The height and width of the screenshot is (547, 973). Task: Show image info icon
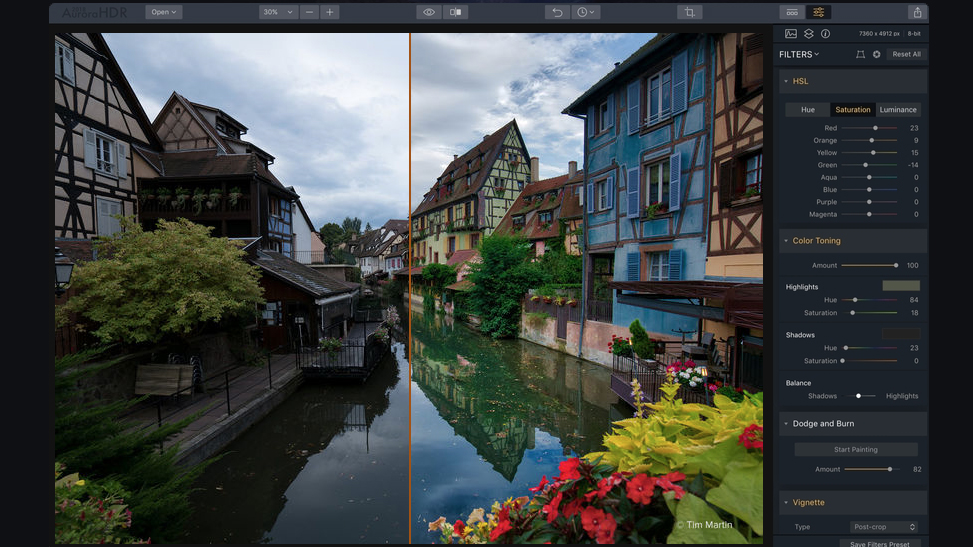pyautogui.click(x=825, y=34)
